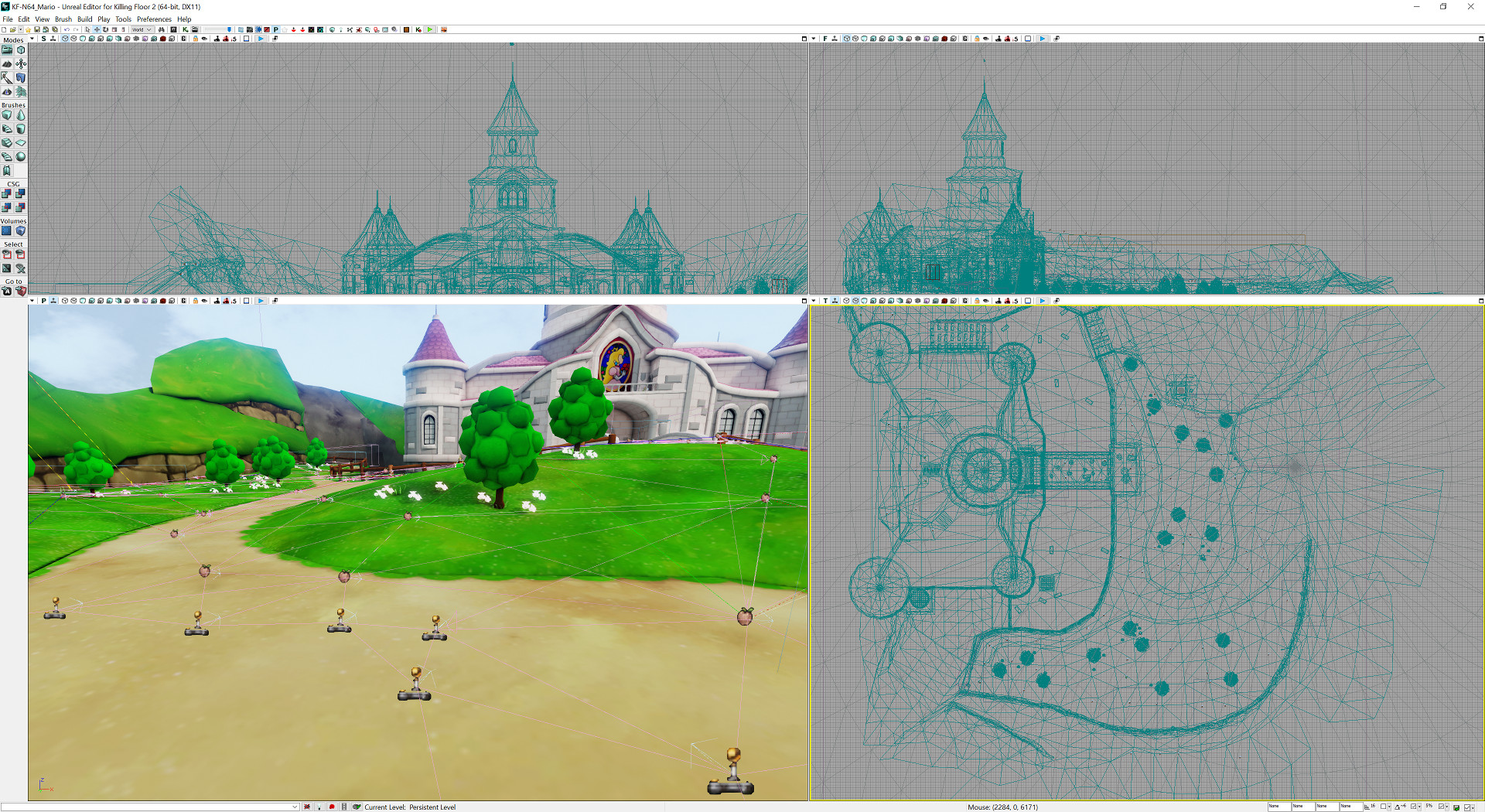Toggle Play in viewport for top-right view
Screen dimensions: 1485x812
(x=1042, y=39)
